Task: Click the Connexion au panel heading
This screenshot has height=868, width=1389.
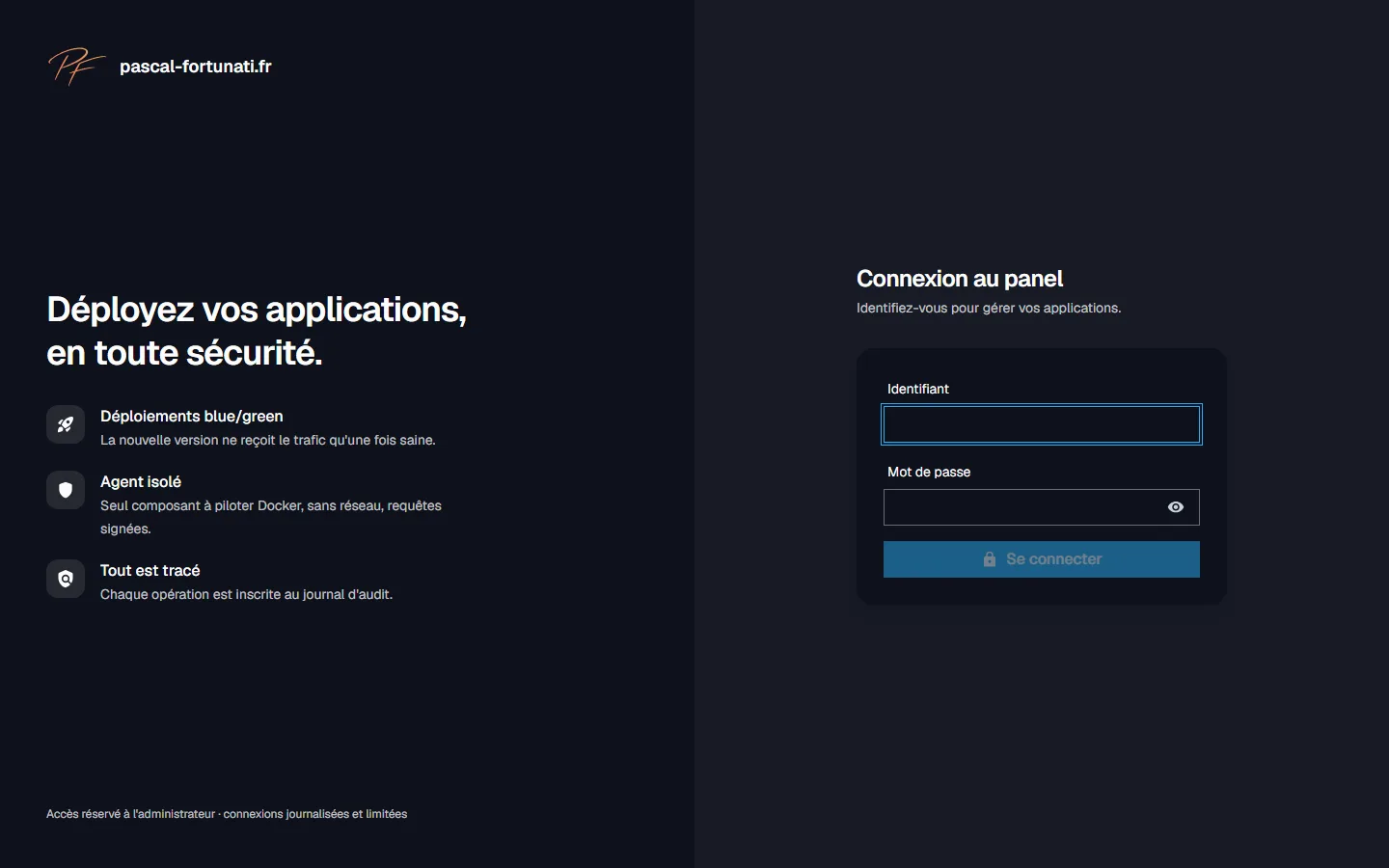Action: click(960, 279)
